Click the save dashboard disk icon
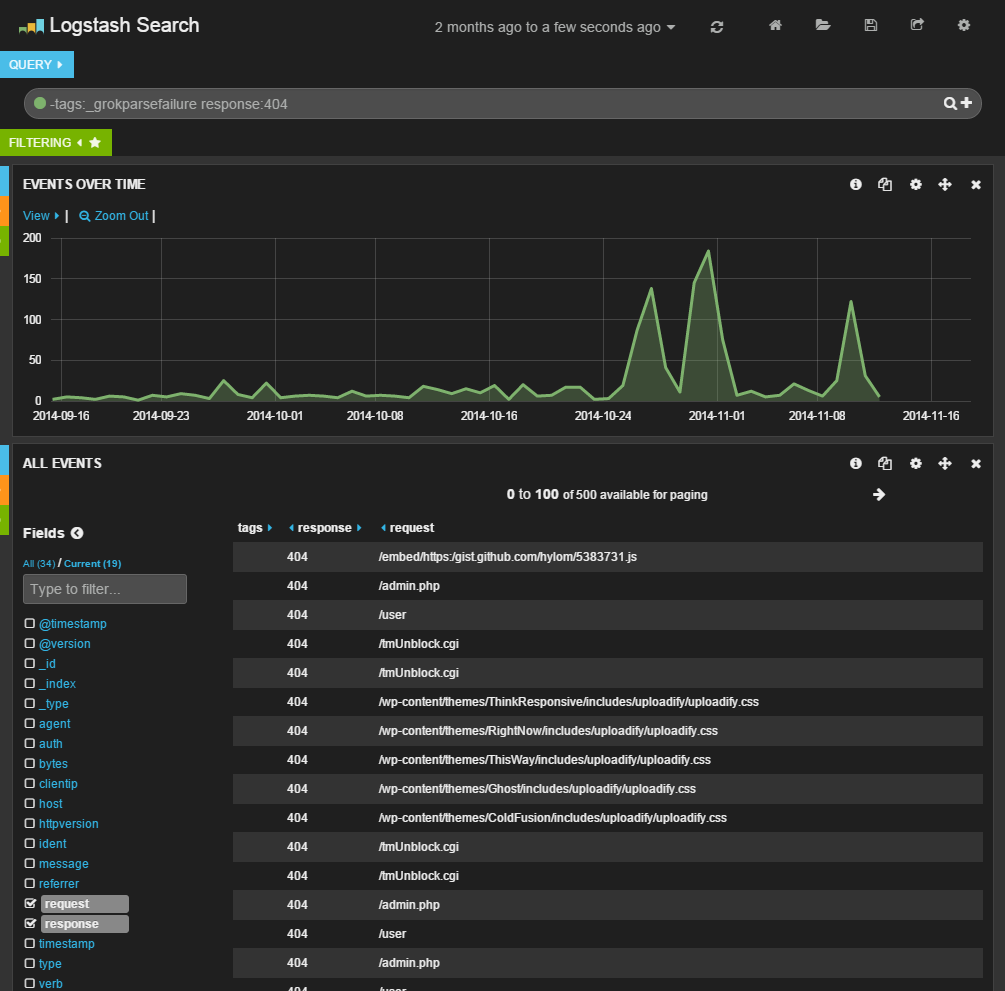The image size is (1005, 991). (x=871, y=26)
